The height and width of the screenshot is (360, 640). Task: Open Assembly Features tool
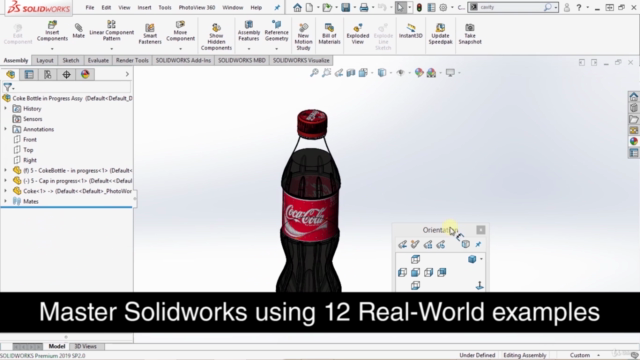249,31
